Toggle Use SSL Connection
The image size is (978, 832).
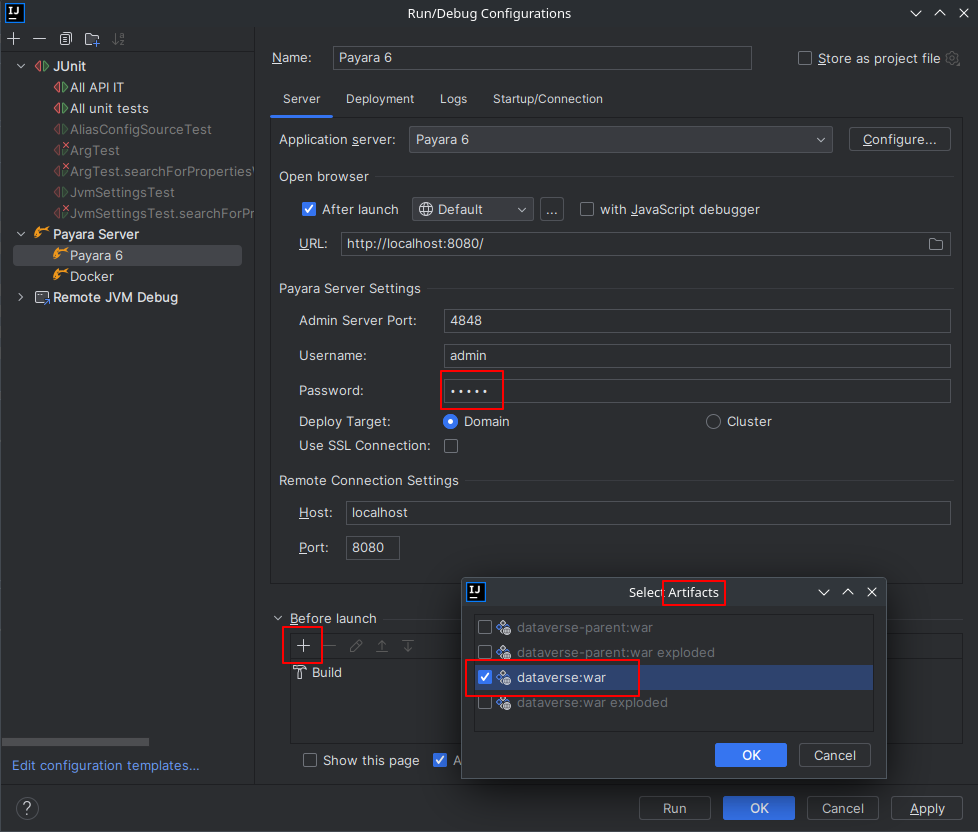[x=450, y=445]
